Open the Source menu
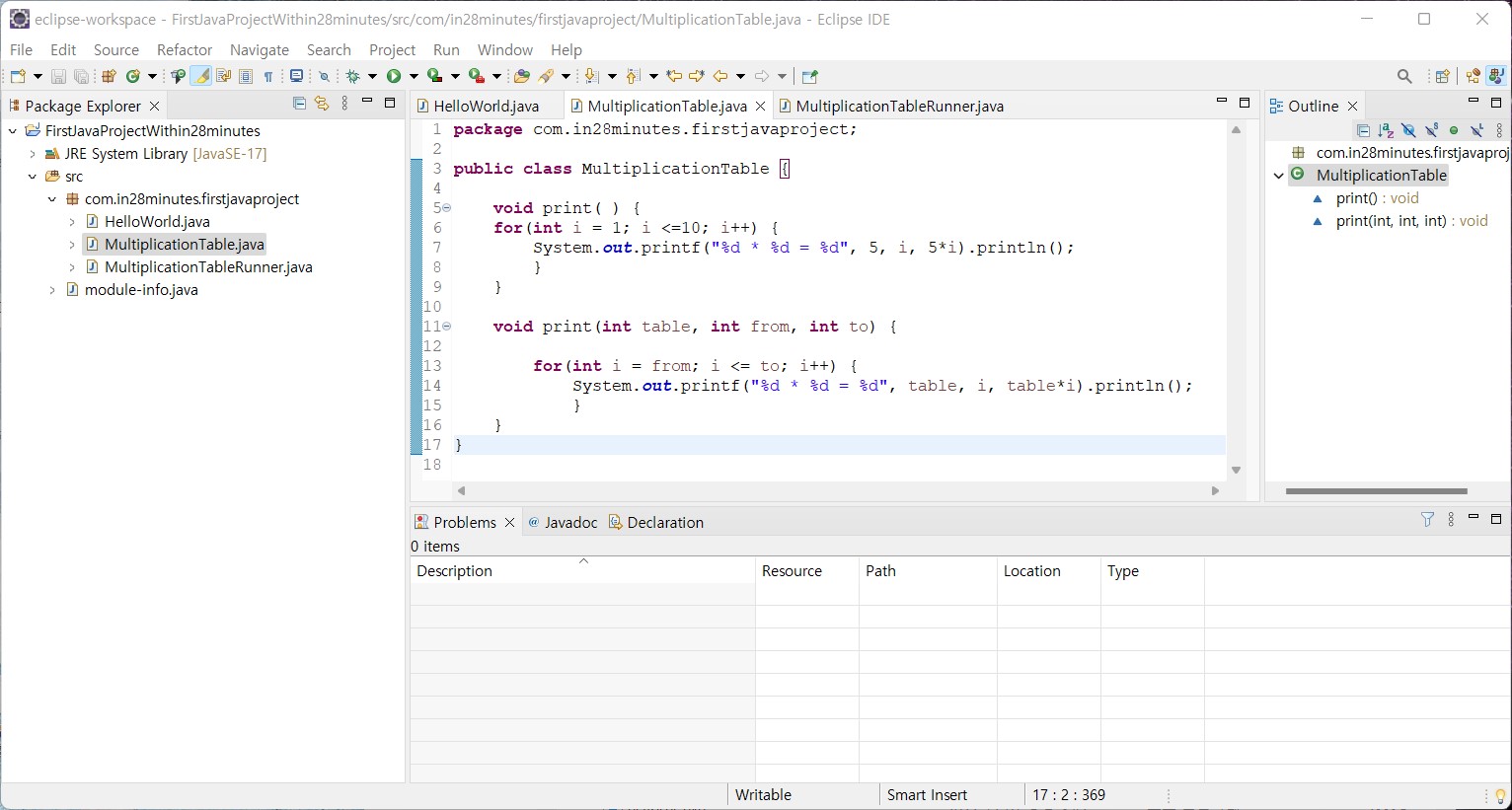Viewport: 1512px width, 810px height. (x=116, y=49)
